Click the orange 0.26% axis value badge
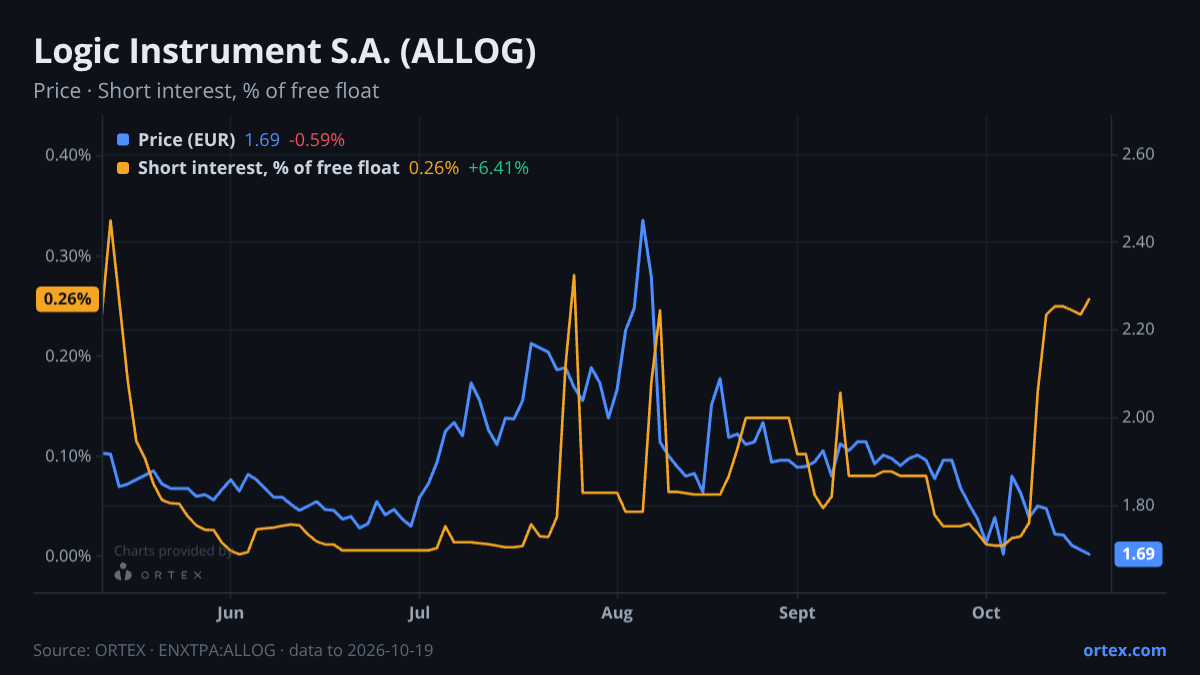 (x=67, y=298)
